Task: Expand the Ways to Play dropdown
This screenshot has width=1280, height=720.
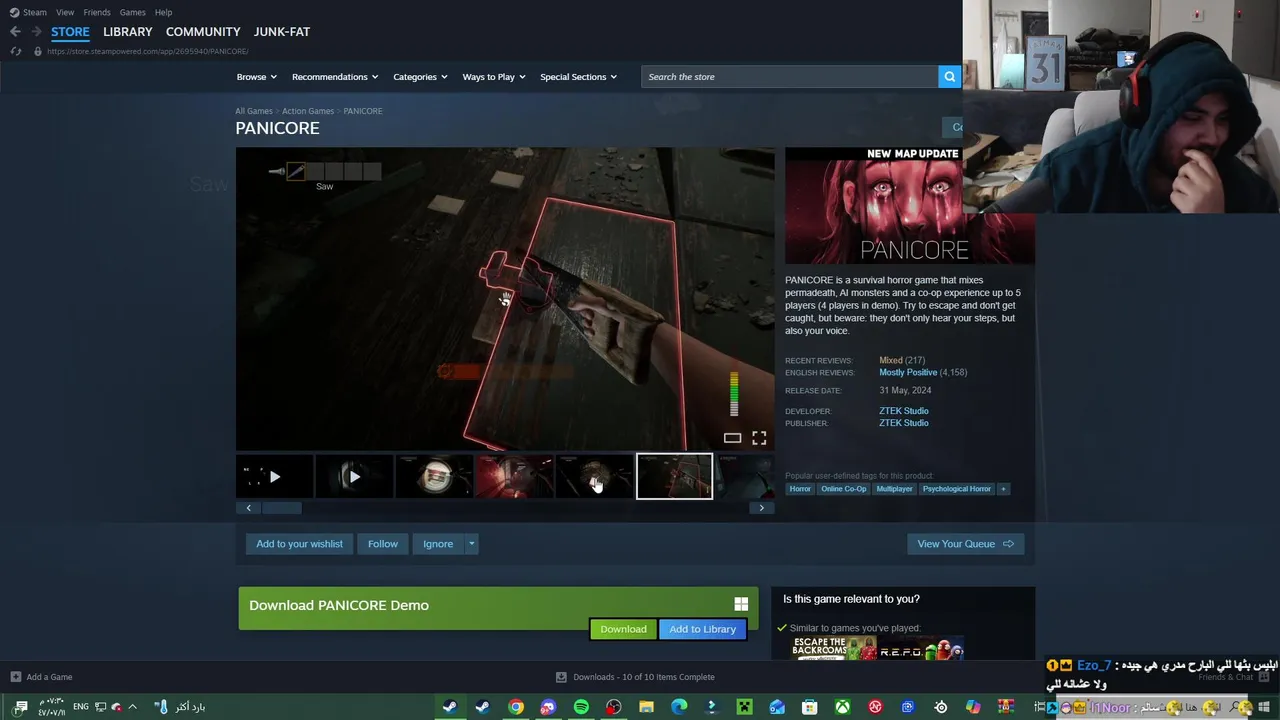Action: (x=494, y=77)
